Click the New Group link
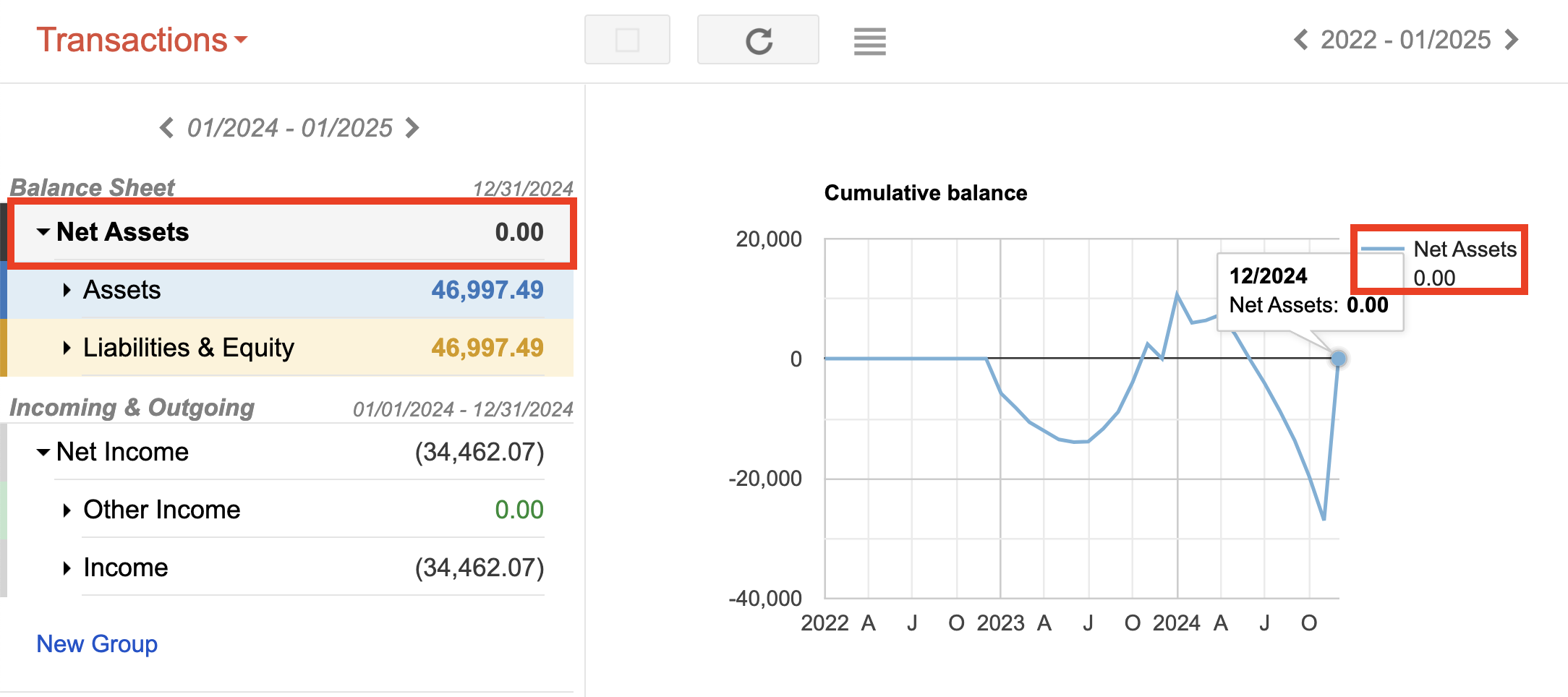The width and height of the screenshot is (1568, 697). (x=96, y=643)
